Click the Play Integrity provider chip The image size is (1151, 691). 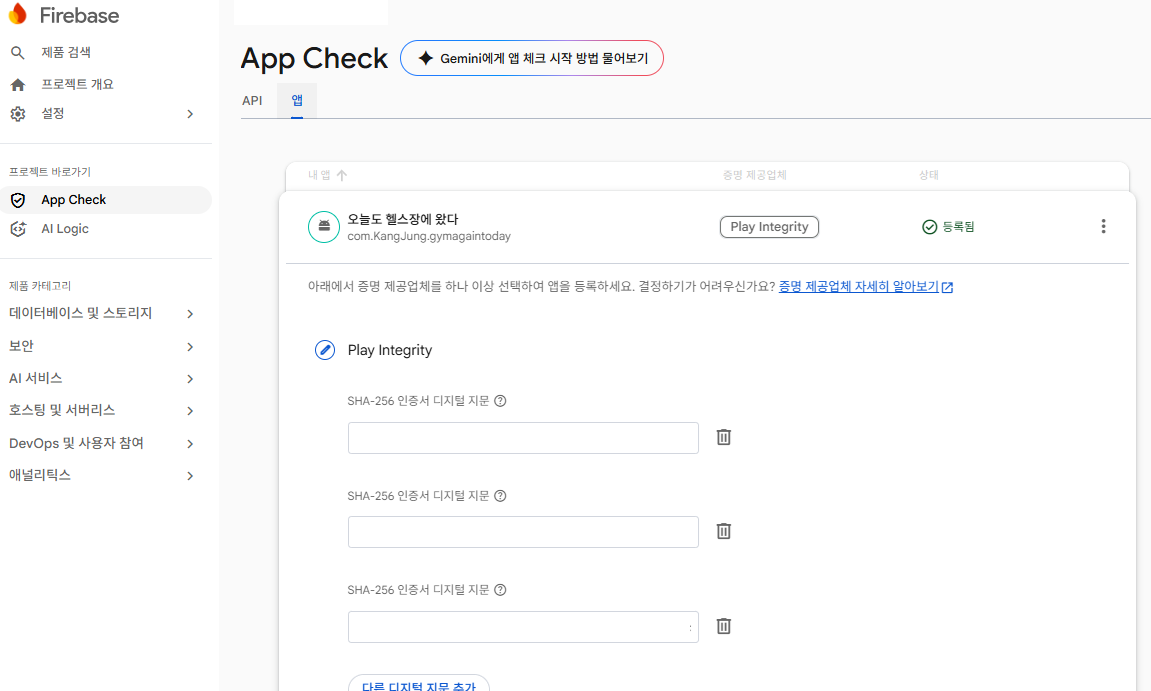click(769, 227)
